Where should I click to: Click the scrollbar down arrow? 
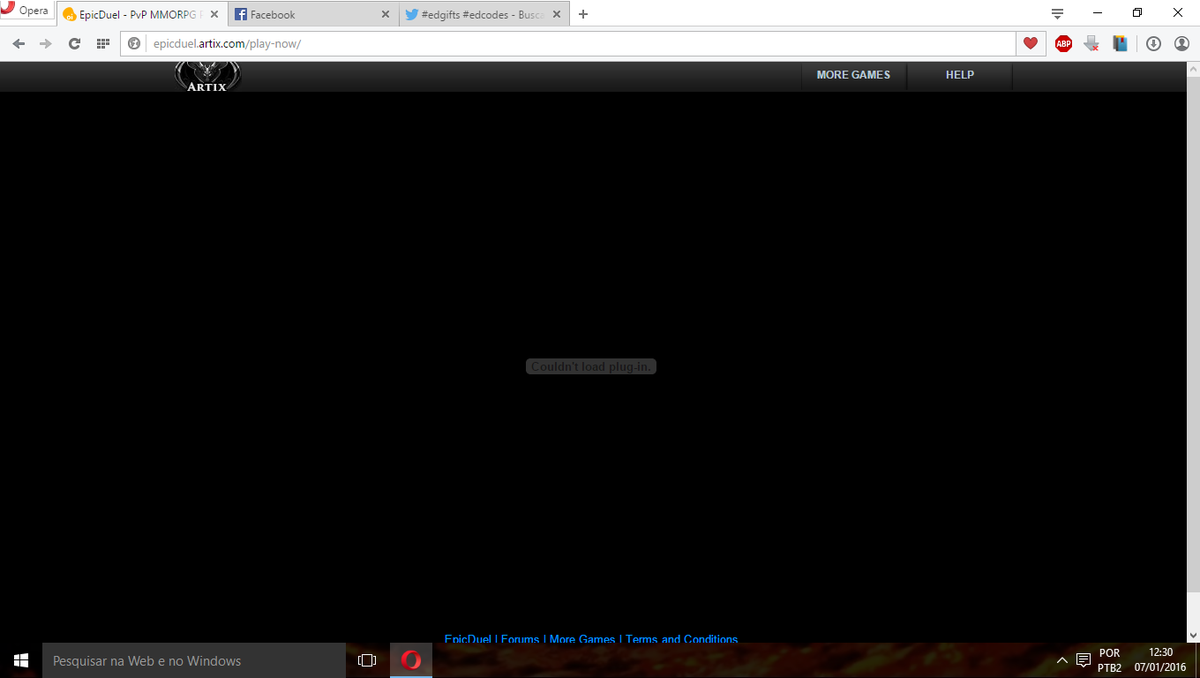point(1191,634)
